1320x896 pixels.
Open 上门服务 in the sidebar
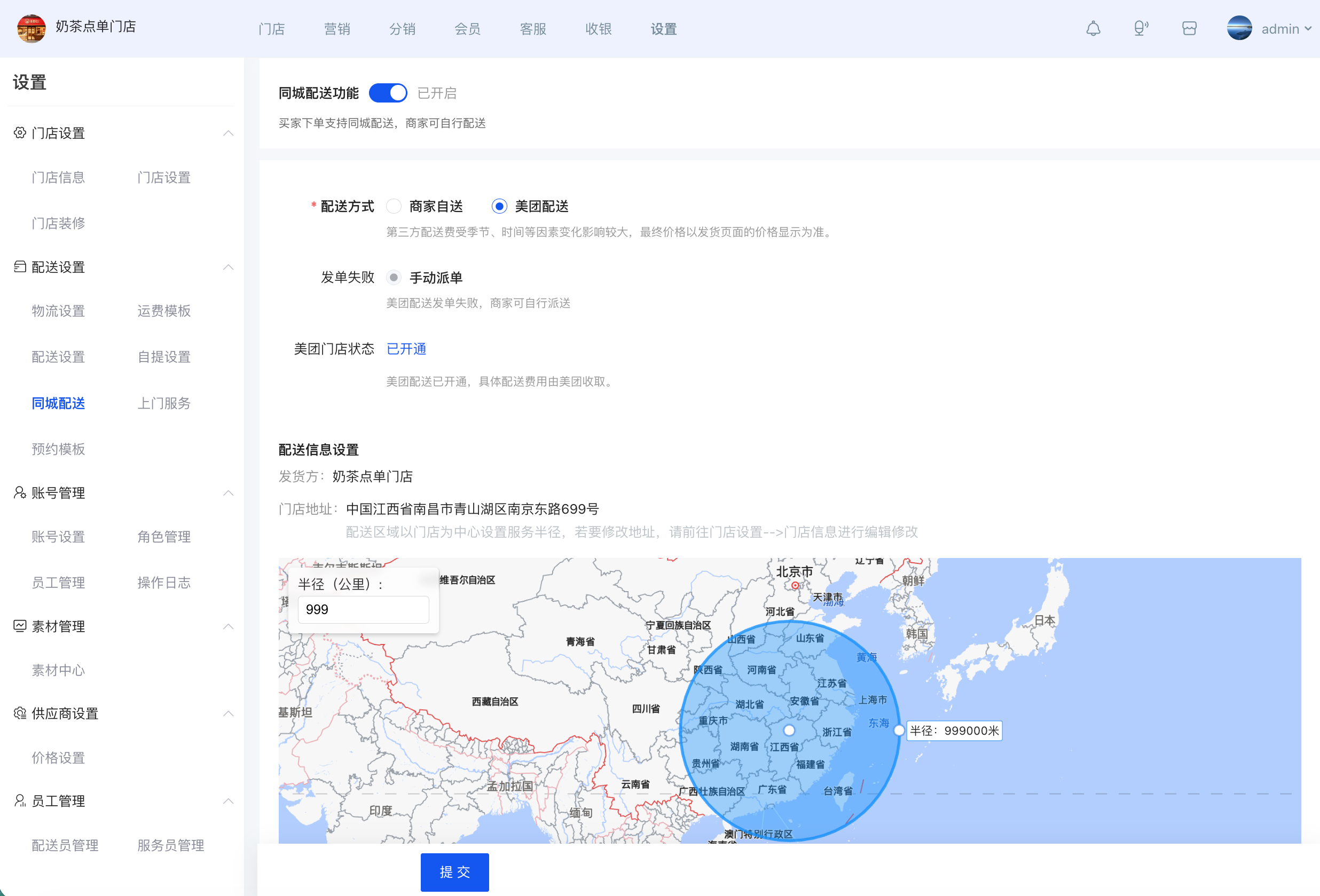[x=163, y=403]
